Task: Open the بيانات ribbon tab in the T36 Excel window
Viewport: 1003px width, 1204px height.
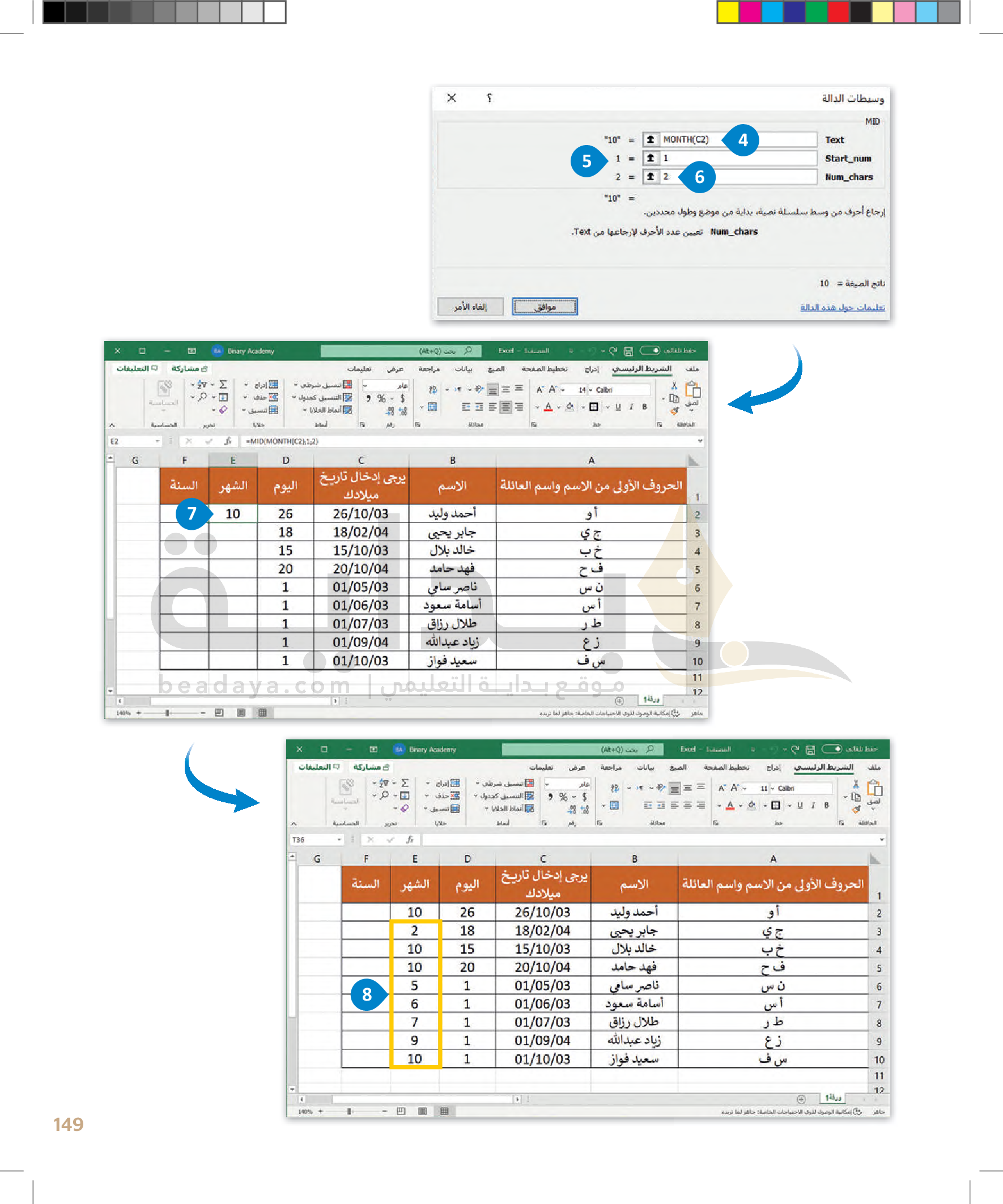Action: tap(645, 767)
